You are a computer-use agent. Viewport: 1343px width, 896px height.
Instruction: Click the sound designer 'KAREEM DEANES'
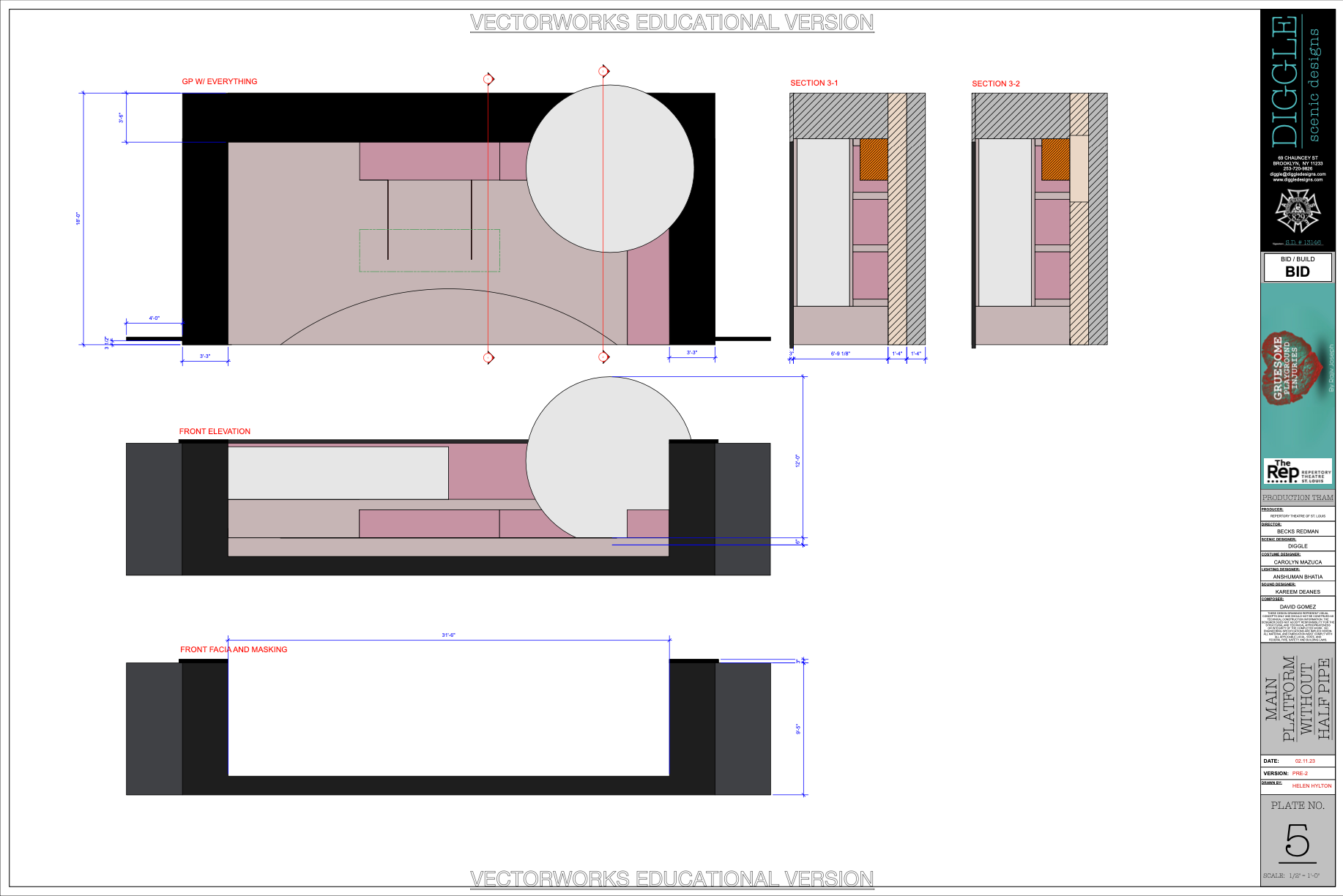pyautogui.click(x=1298, y=591)
